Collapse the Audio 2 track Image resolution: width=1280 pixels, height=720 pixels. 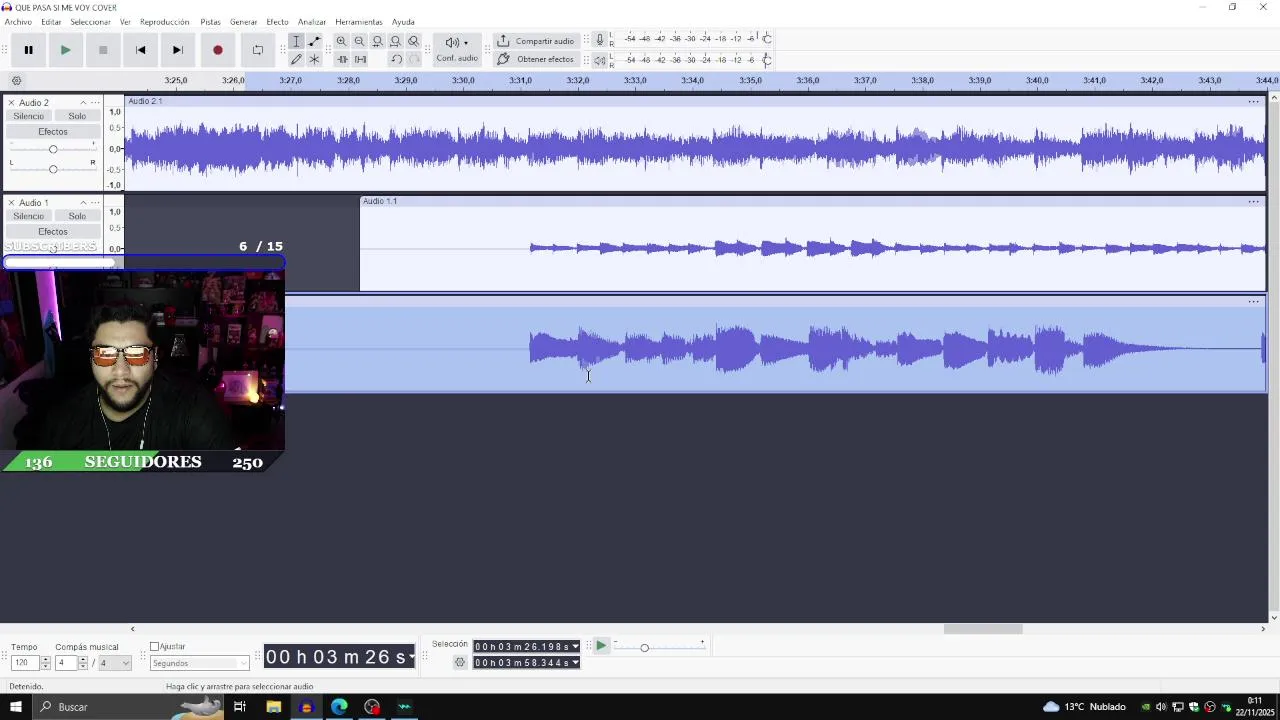coord(83,103)
